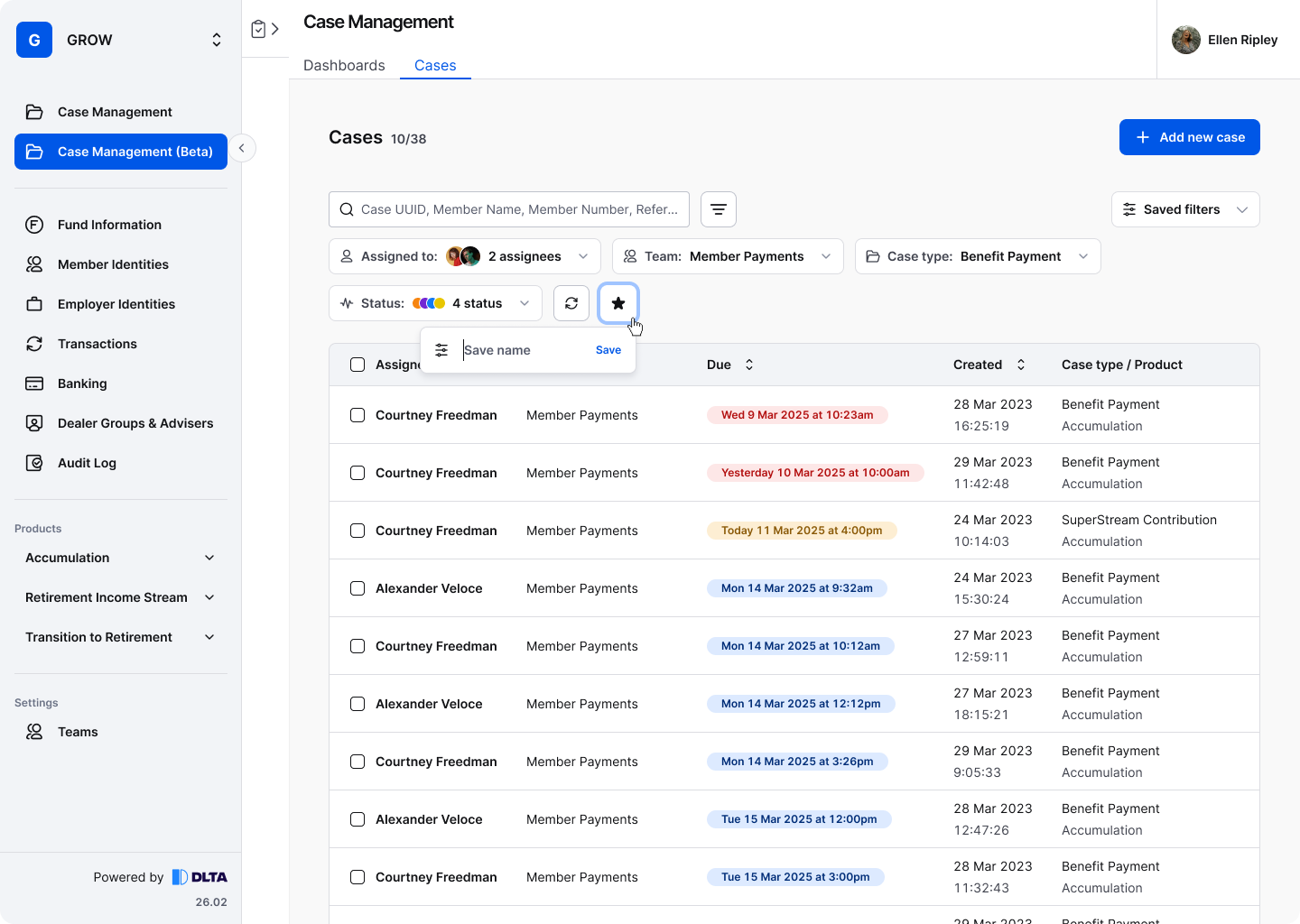
Task: Click the star save-filter icon
Action: pos(618,303)
